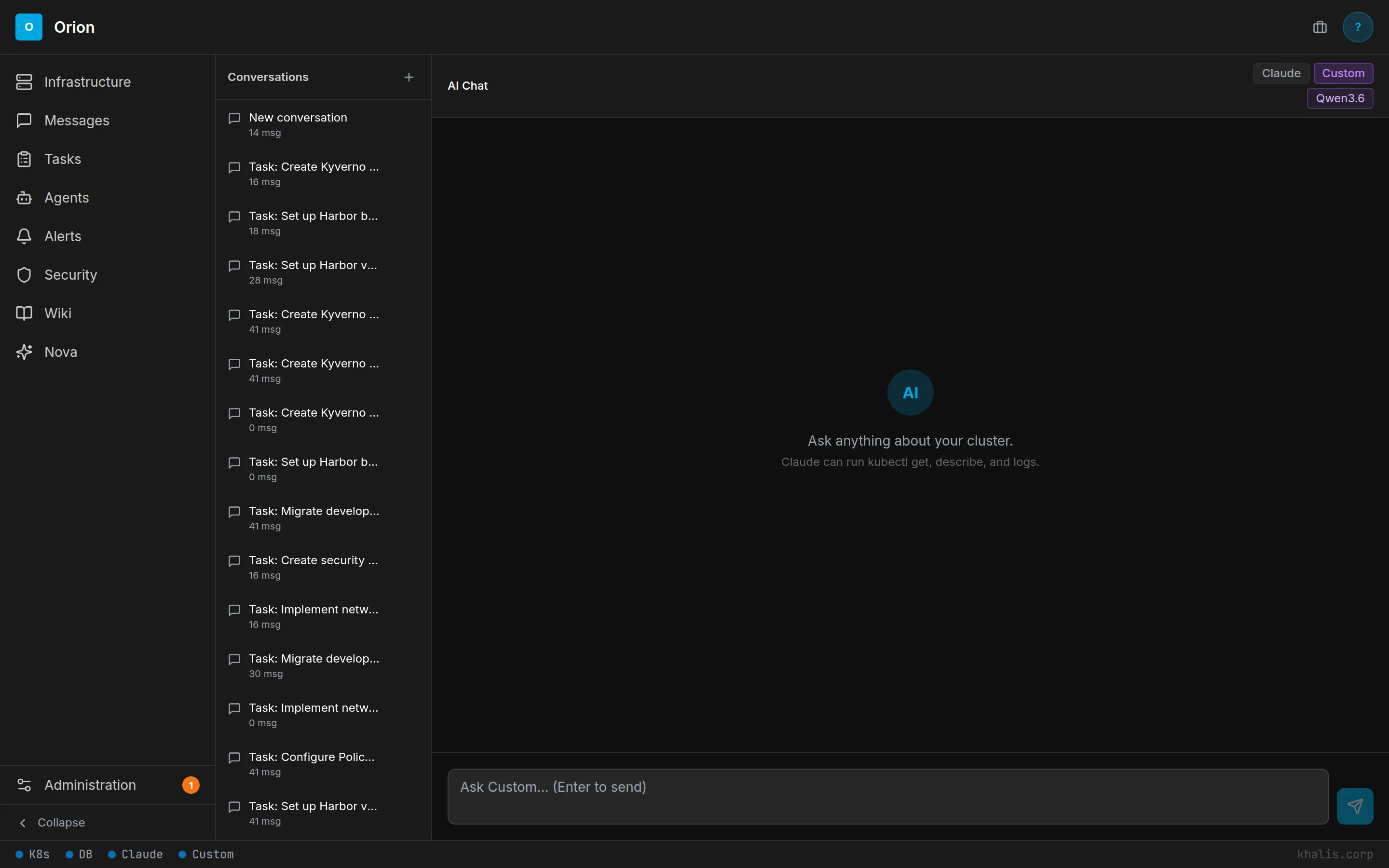
Task: Open the Wiki page
Action: pos(108,313)
